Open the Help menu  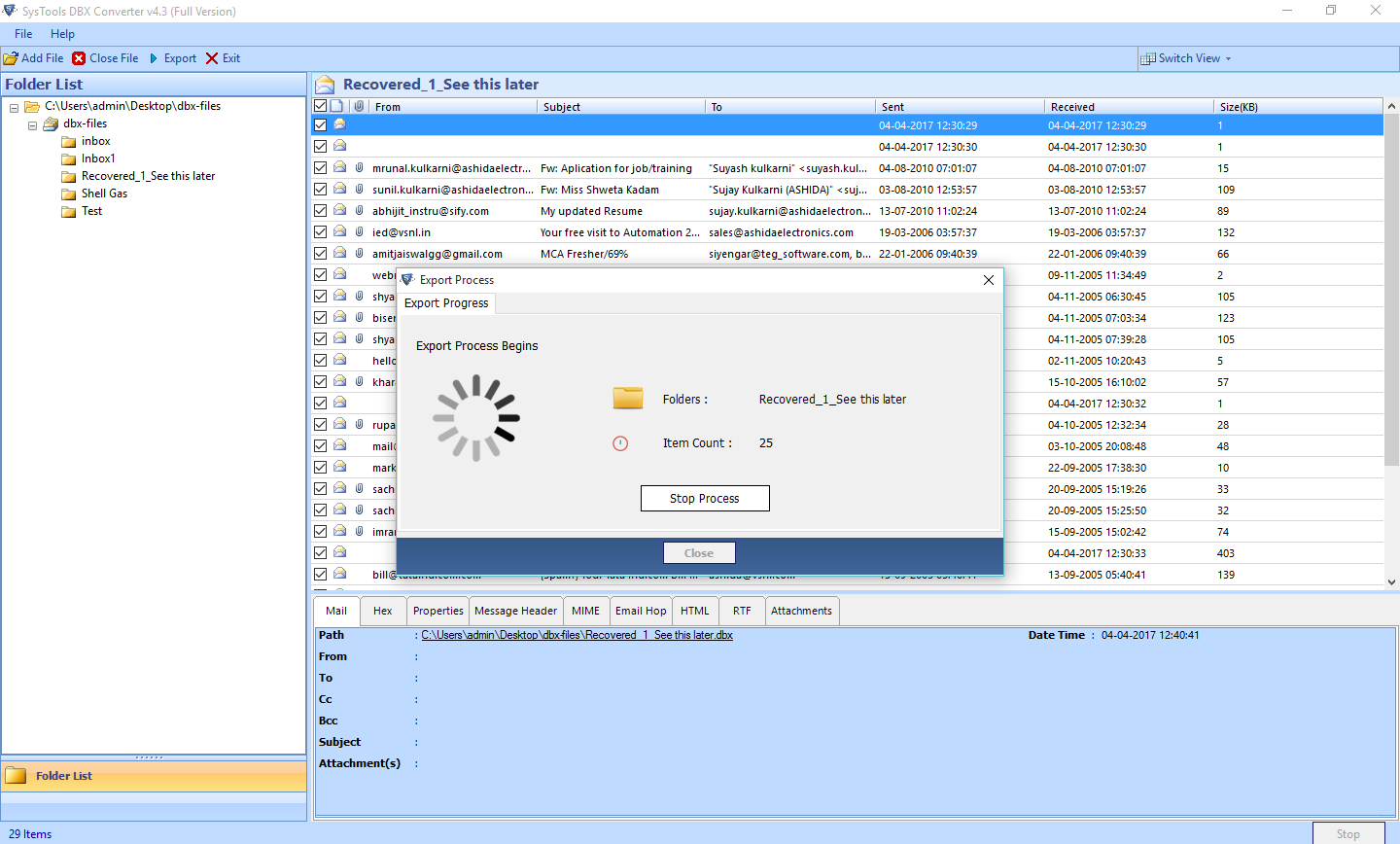[62, 34]
